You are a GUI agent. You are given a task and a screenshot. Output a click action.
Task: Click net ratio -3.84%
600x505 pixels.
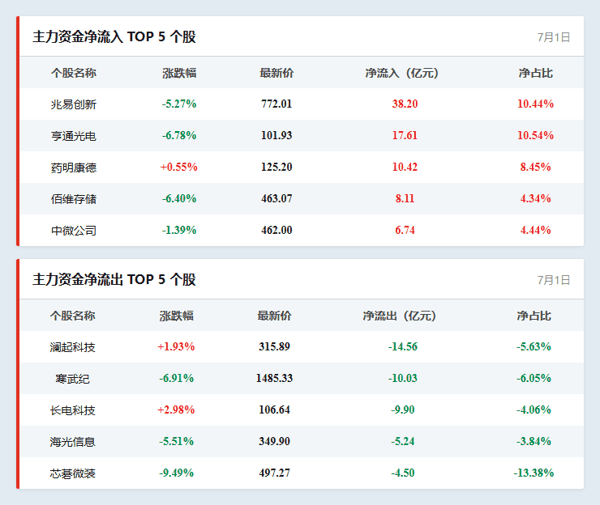tap(534, 441)
